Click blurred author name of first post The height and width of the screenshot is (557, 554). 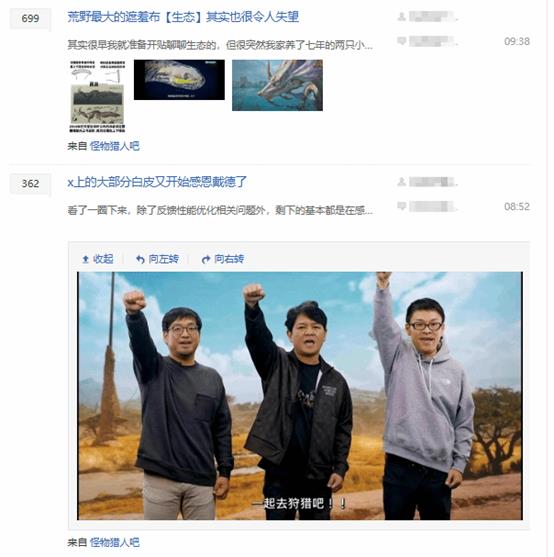[x=433, y=16]
